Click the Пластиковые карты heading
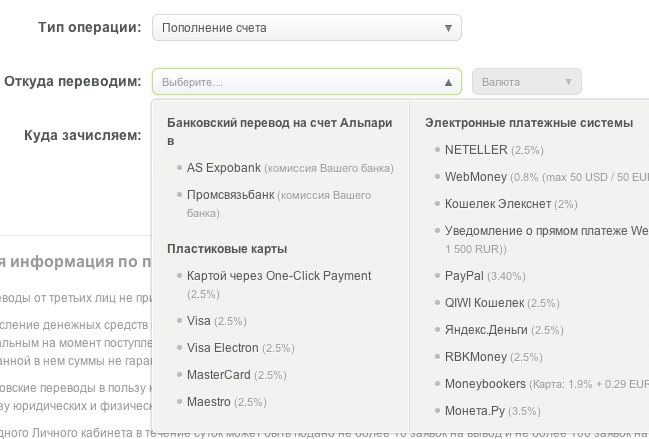 pyautogui.click(x=227, y=249)
